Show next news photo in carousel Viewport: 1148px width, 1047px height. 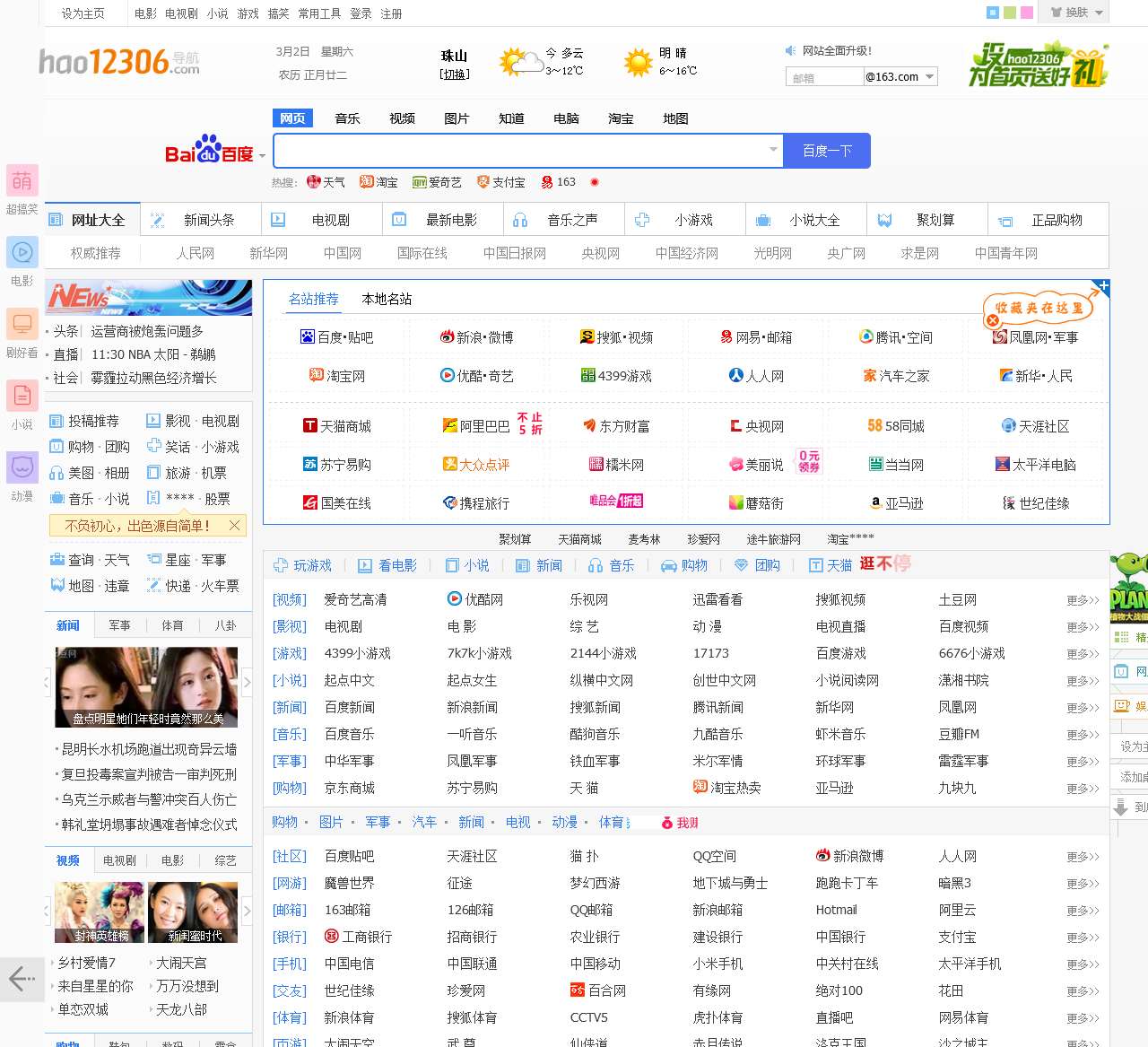click(x=248, y=683)
